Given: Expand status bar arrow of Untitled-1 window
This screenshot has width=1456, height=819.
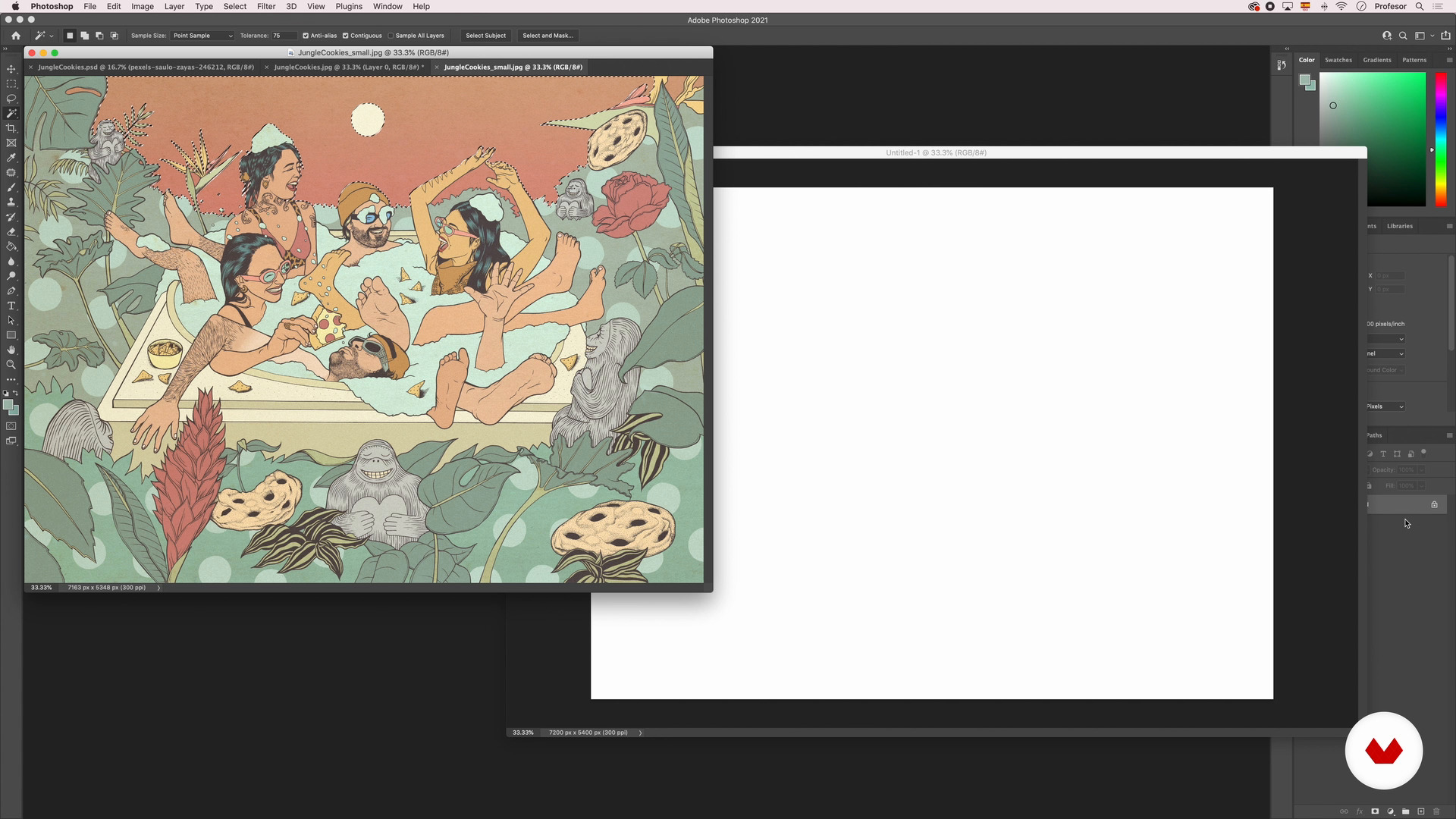Looking at the screenshot, I should 640,733.
